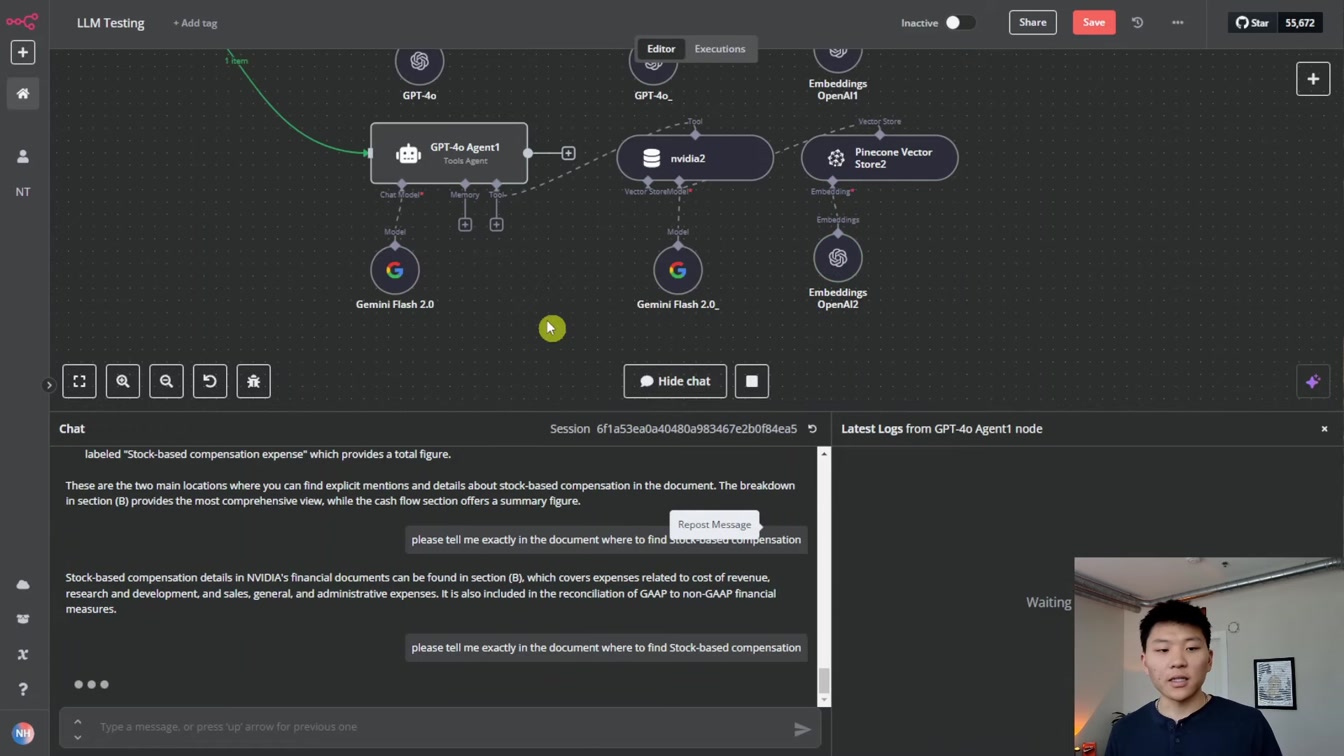1344x756 pixels.
Task: Select the GPT-4o model node
Action: tap(419, 62)
